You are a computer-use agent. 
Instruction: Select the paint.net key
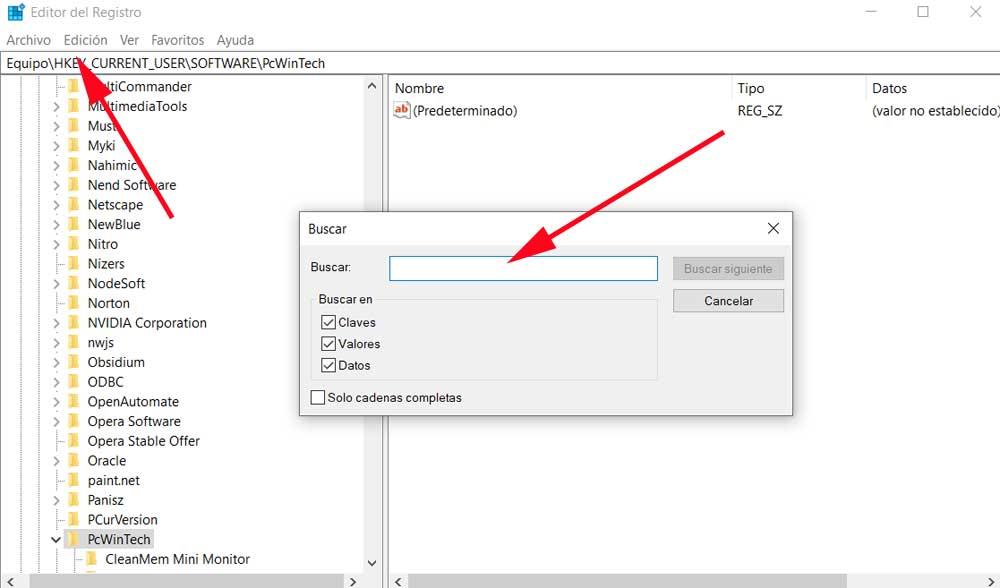[x=114, y=480]
